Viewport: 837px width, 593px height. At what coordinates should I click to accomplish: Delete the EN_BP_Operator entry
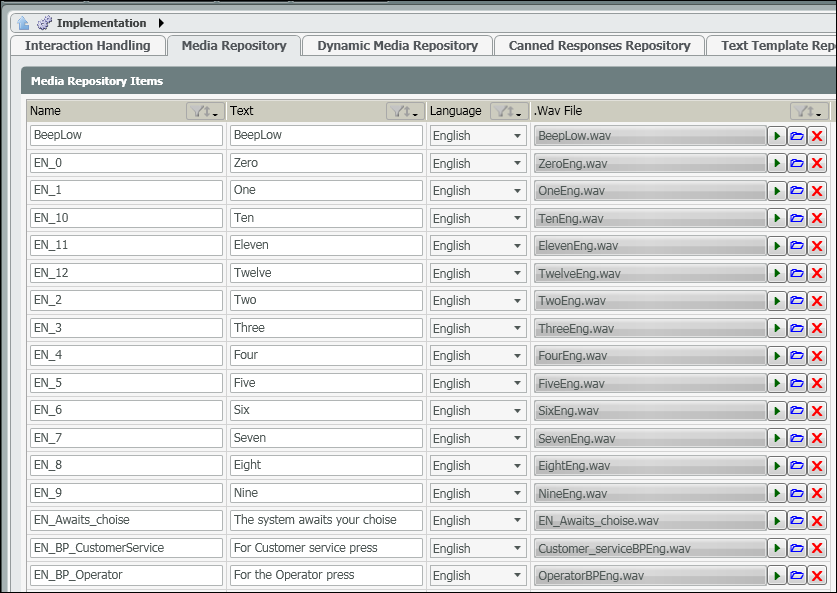(x=817, y=576)
